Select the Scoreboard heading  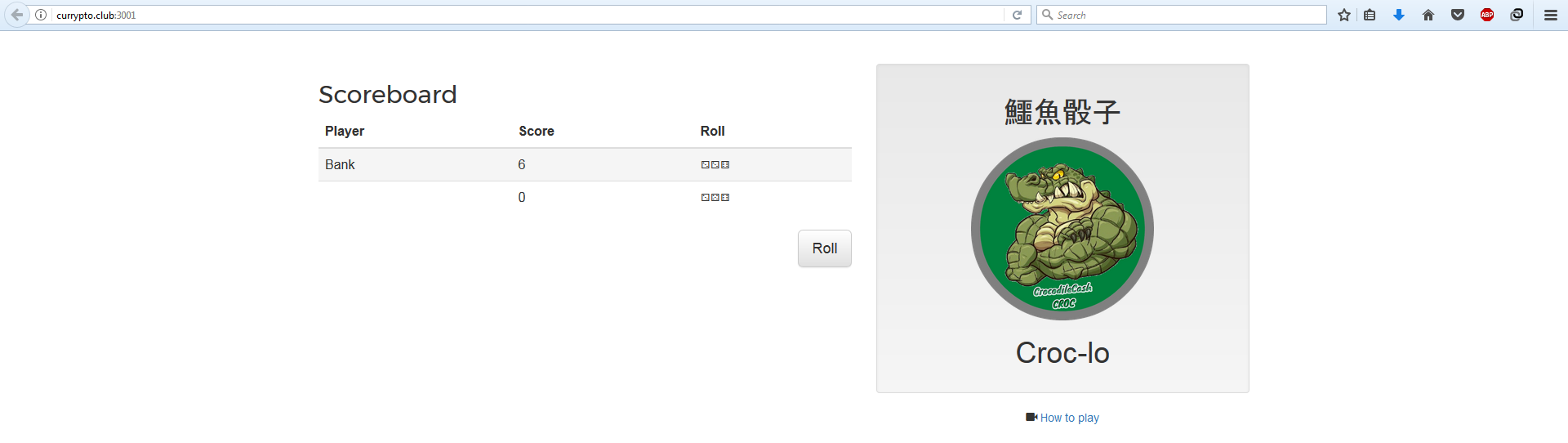(388, 94)
